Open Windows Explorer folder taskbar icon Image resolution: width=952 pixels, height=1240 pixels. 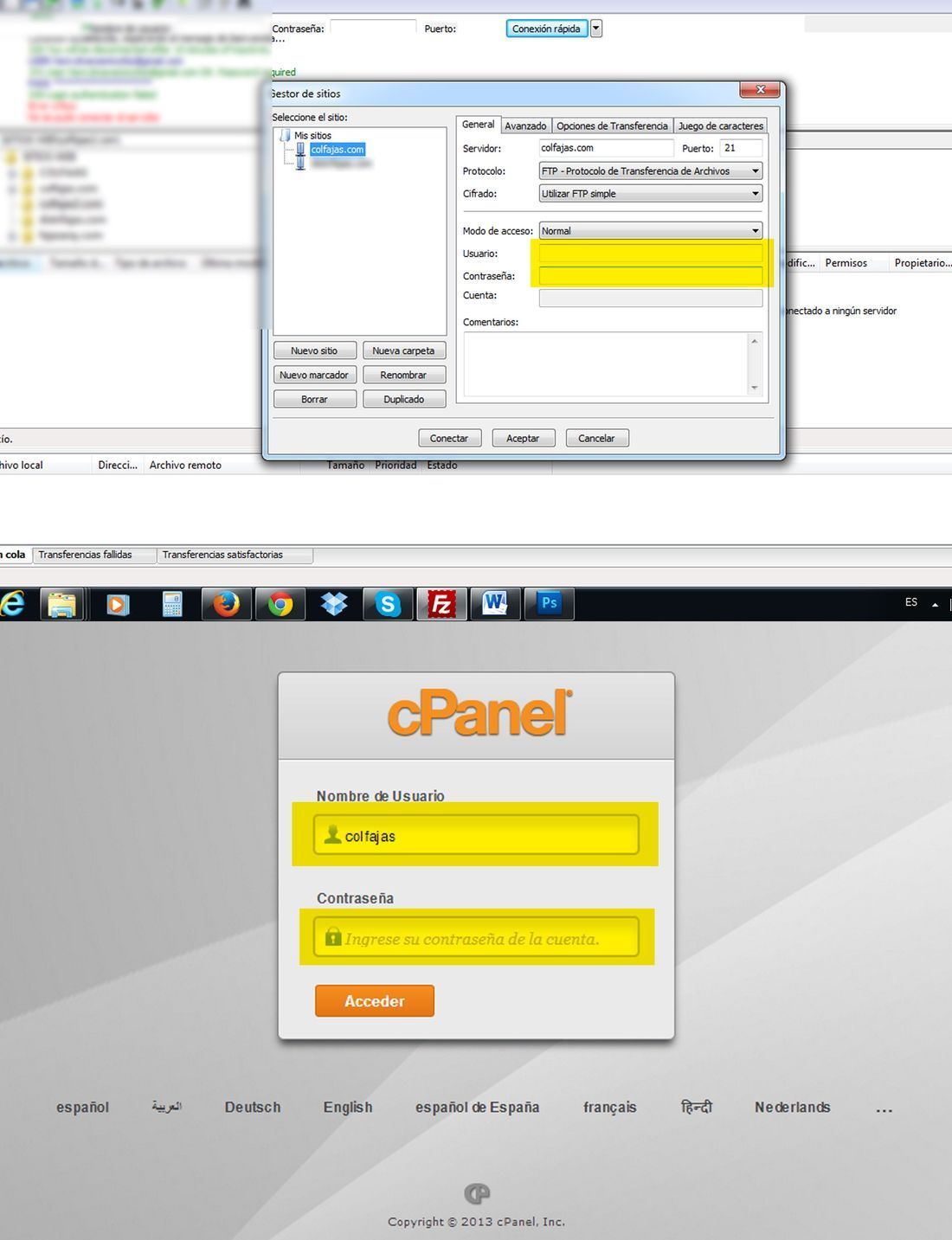[x=62, y=603]
